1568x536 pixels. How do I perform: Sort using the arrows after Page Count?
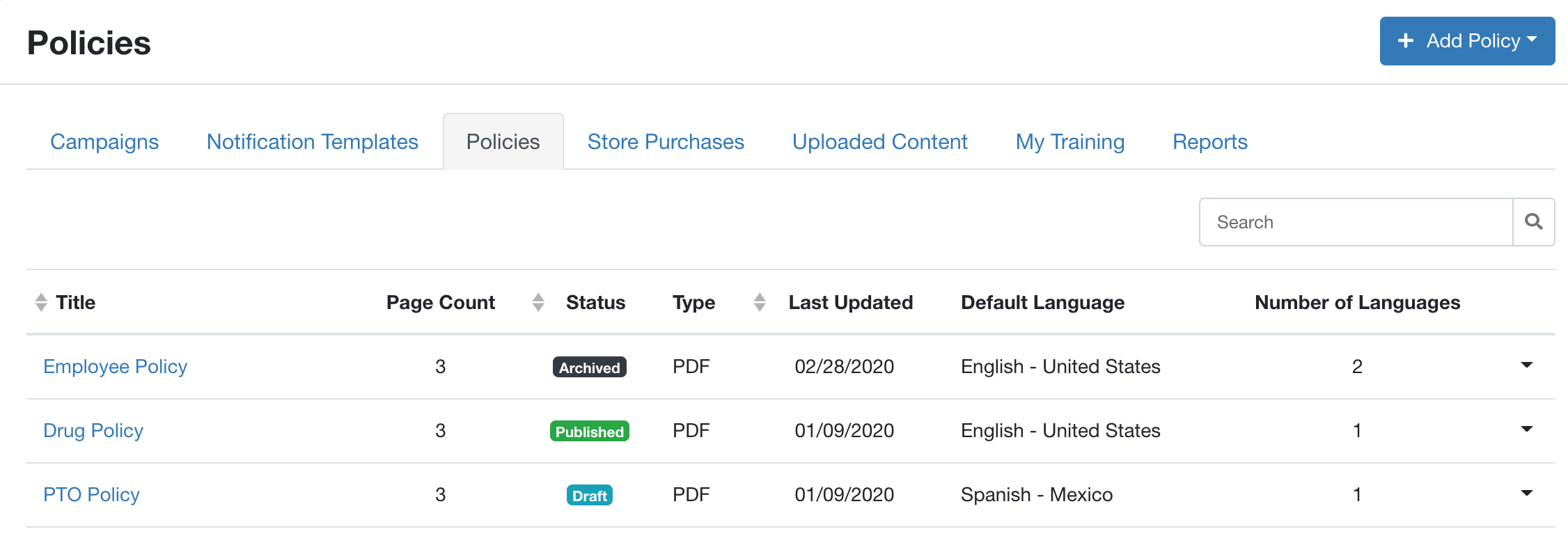(x=538, y=302)
